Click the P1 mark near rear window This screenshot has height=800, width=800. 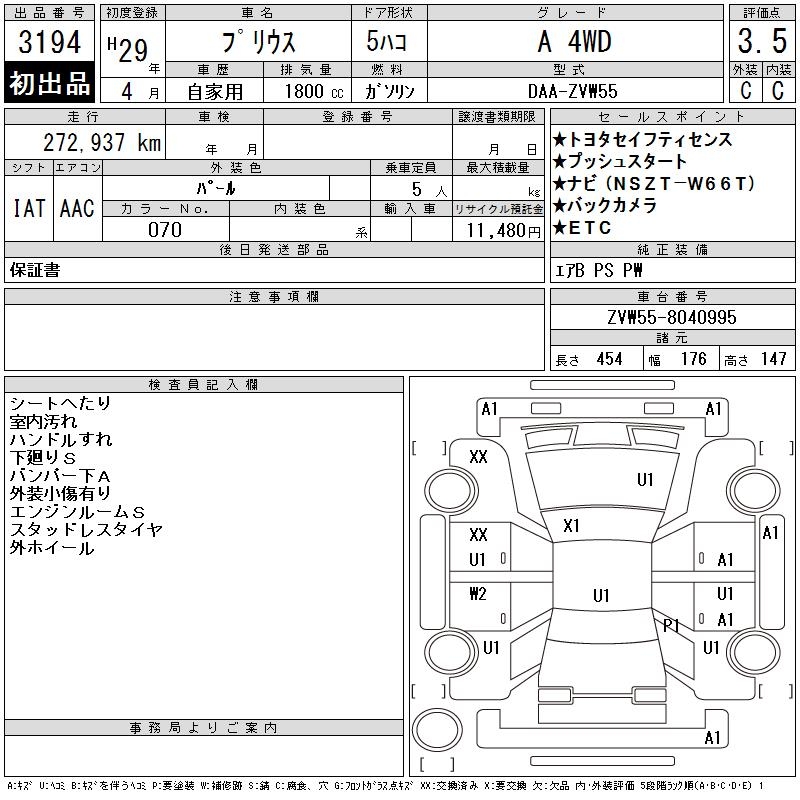(671, 626)
